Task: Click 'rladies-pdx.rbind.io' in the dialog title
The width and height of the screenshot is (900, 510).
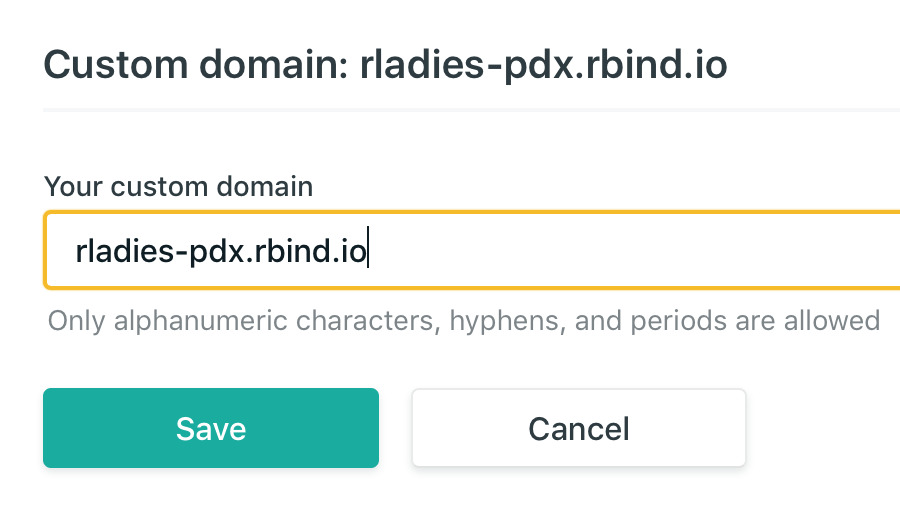Action: tap(544, 64)
